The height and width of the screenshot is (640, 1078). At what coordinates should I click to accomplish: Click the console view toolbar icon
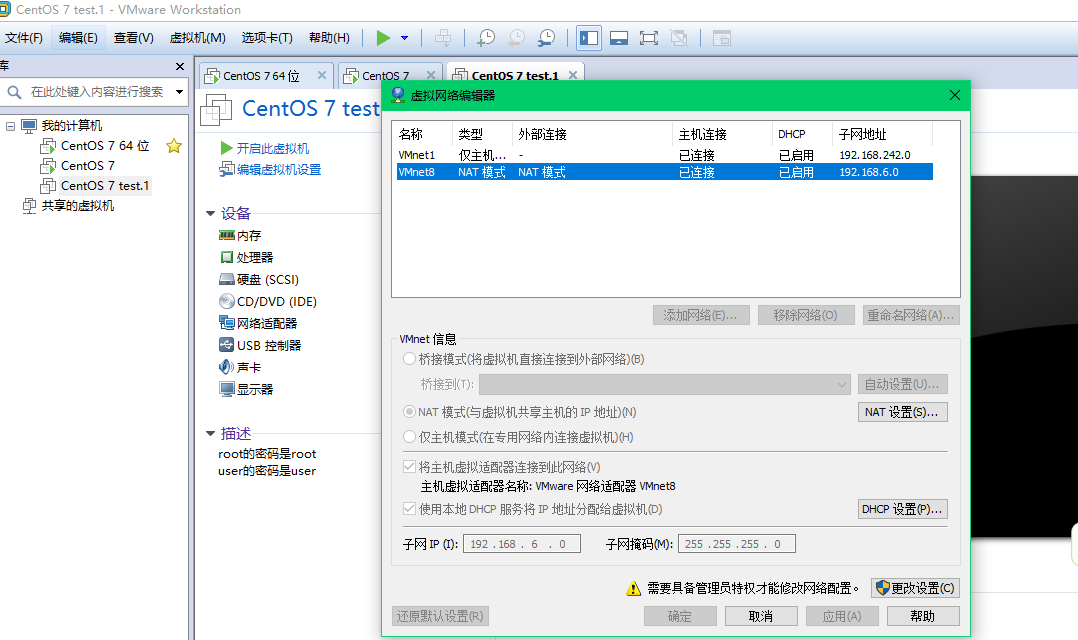pyautogui.click(x=619, y=38)
